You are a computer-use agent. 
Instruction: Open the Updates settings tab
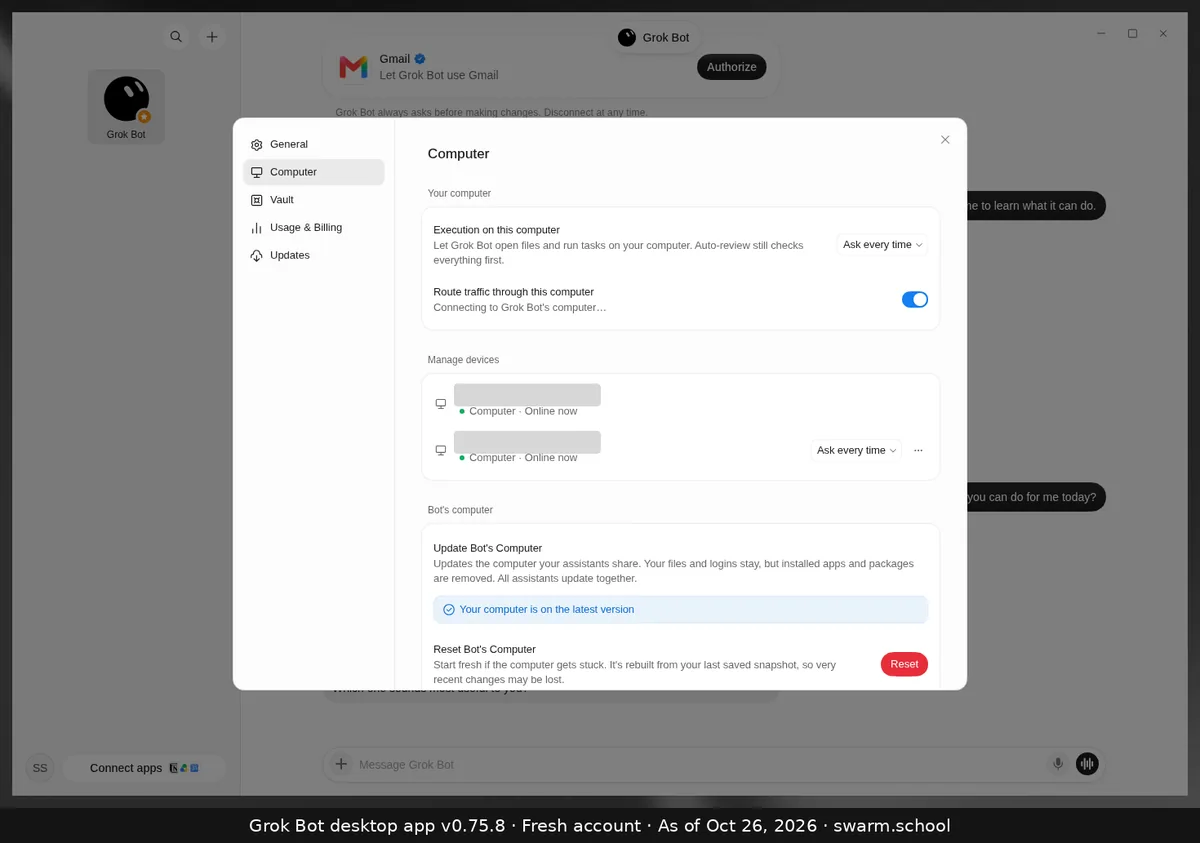point(313,255)
